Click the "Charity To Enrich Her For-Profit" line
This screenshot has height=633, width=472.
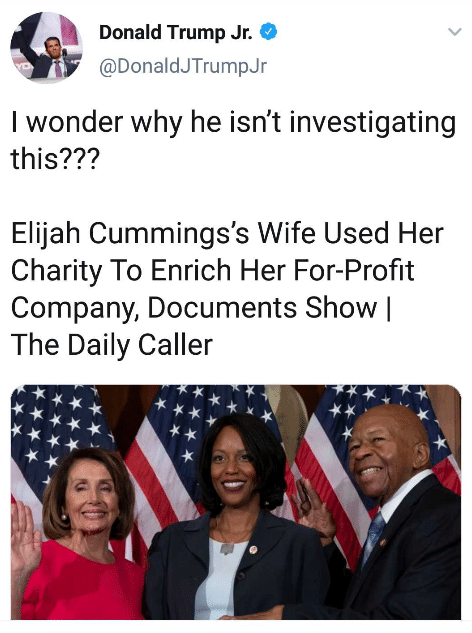pyautogui.click(x=212, y=271)
